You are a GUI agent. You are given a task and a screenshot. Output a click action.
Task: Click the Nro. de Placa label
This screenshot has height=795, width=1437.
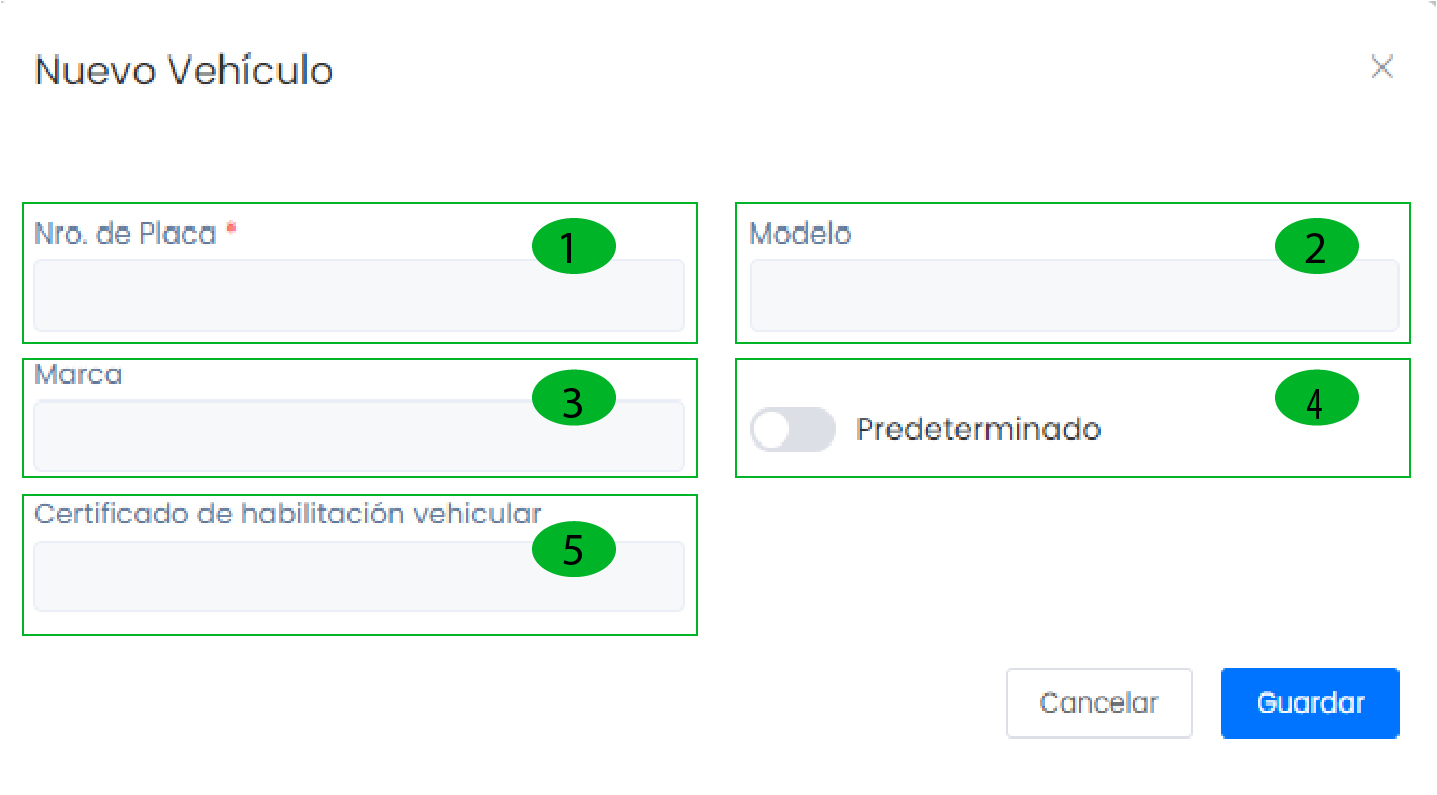(x=125, y=233)
